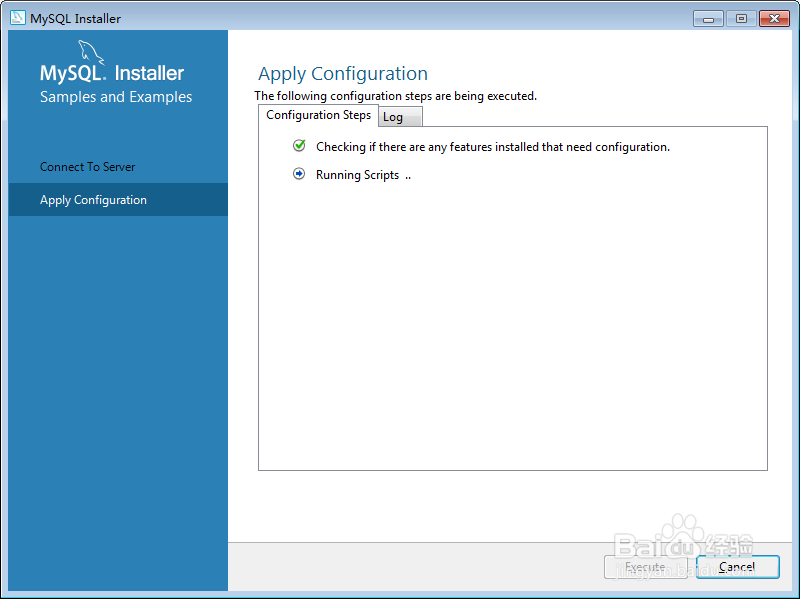Select the Configuration Steps tab
The width and height of the screenshot is (800, 599).
pos(318,115)
